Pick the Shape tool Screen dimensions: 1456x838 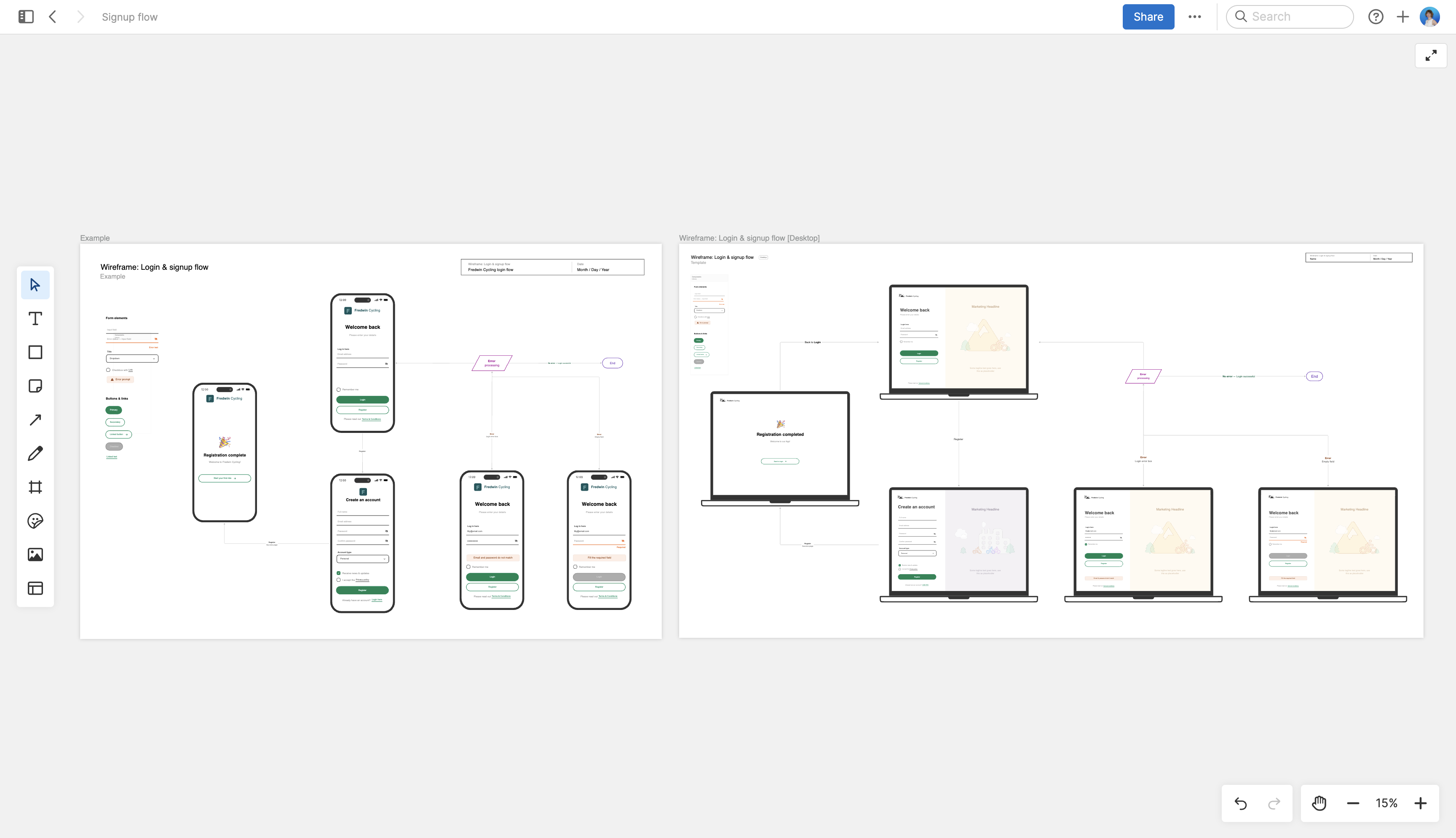pos(35,352)
